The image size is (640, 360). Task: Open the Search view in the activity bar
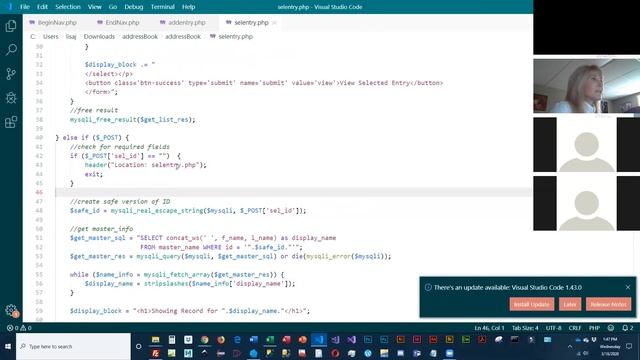click(11, 50)
